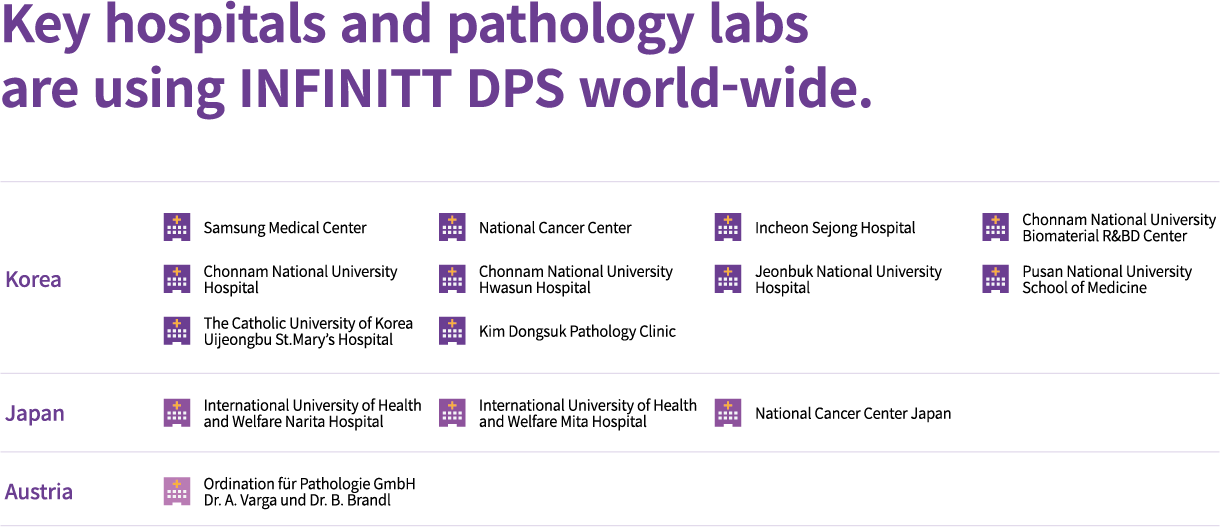1220x527 pixels.
Task: Click the hospital icon beside Incheon Sejong Hospital
Action: 728,227
